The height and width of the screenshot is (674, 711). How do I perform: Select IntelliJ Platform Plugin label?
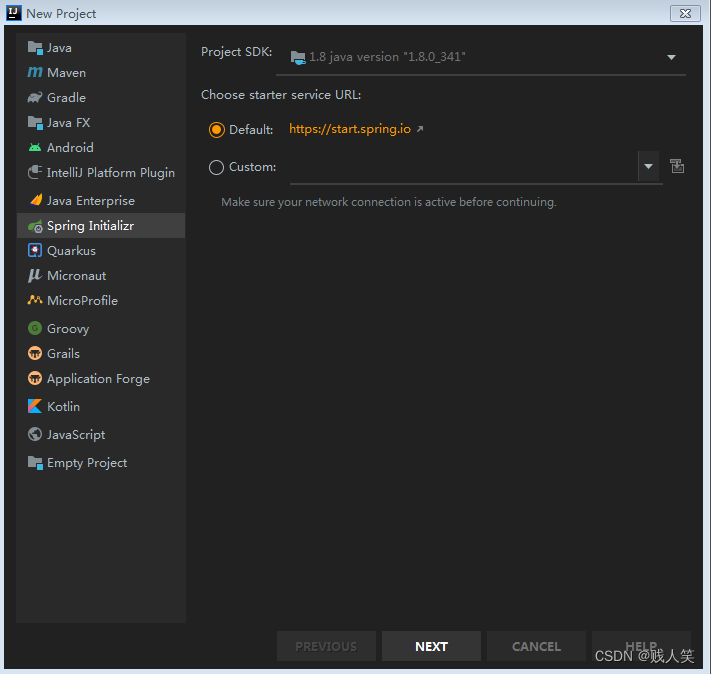(111, 173)
